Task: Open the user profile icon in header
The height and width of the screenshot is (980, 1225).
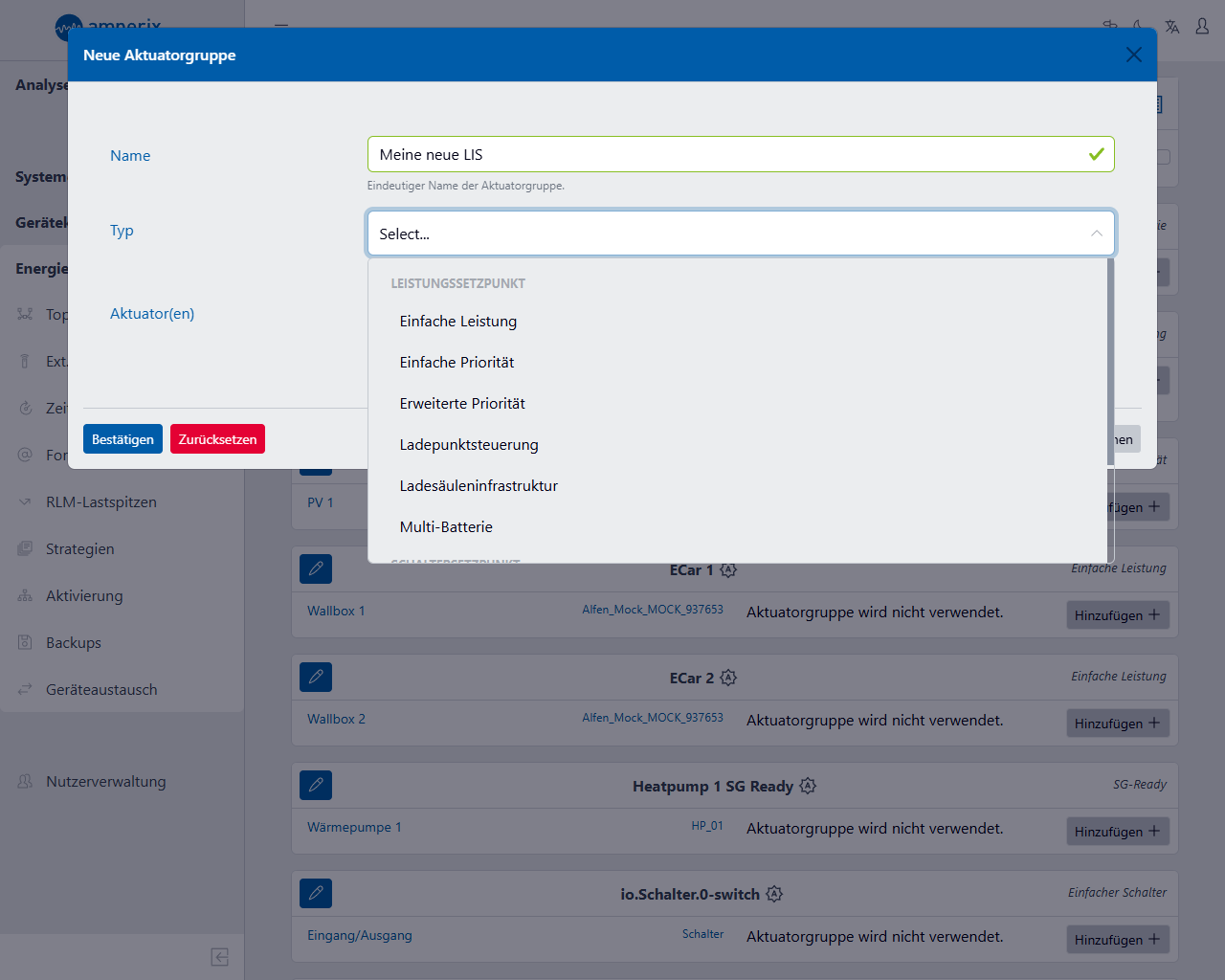Action: [1202, 27]
